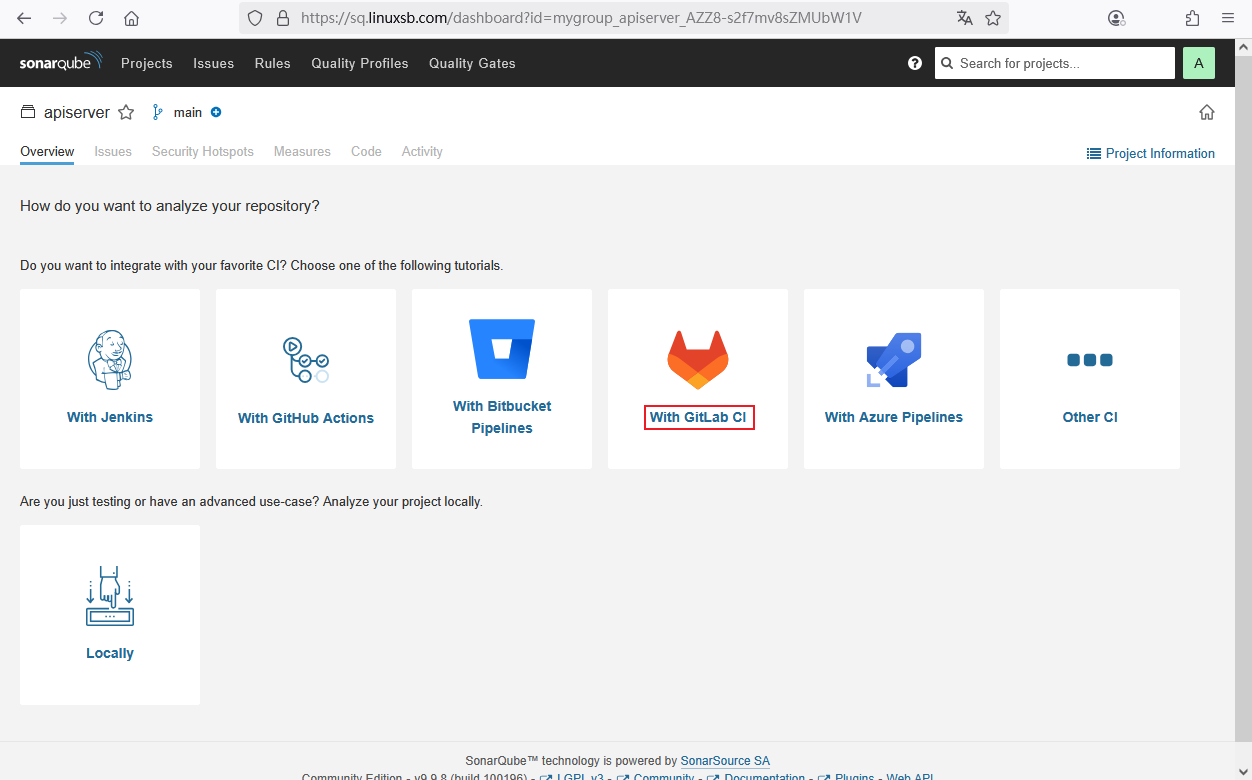Open the help question mark icon

pos(915,63)
